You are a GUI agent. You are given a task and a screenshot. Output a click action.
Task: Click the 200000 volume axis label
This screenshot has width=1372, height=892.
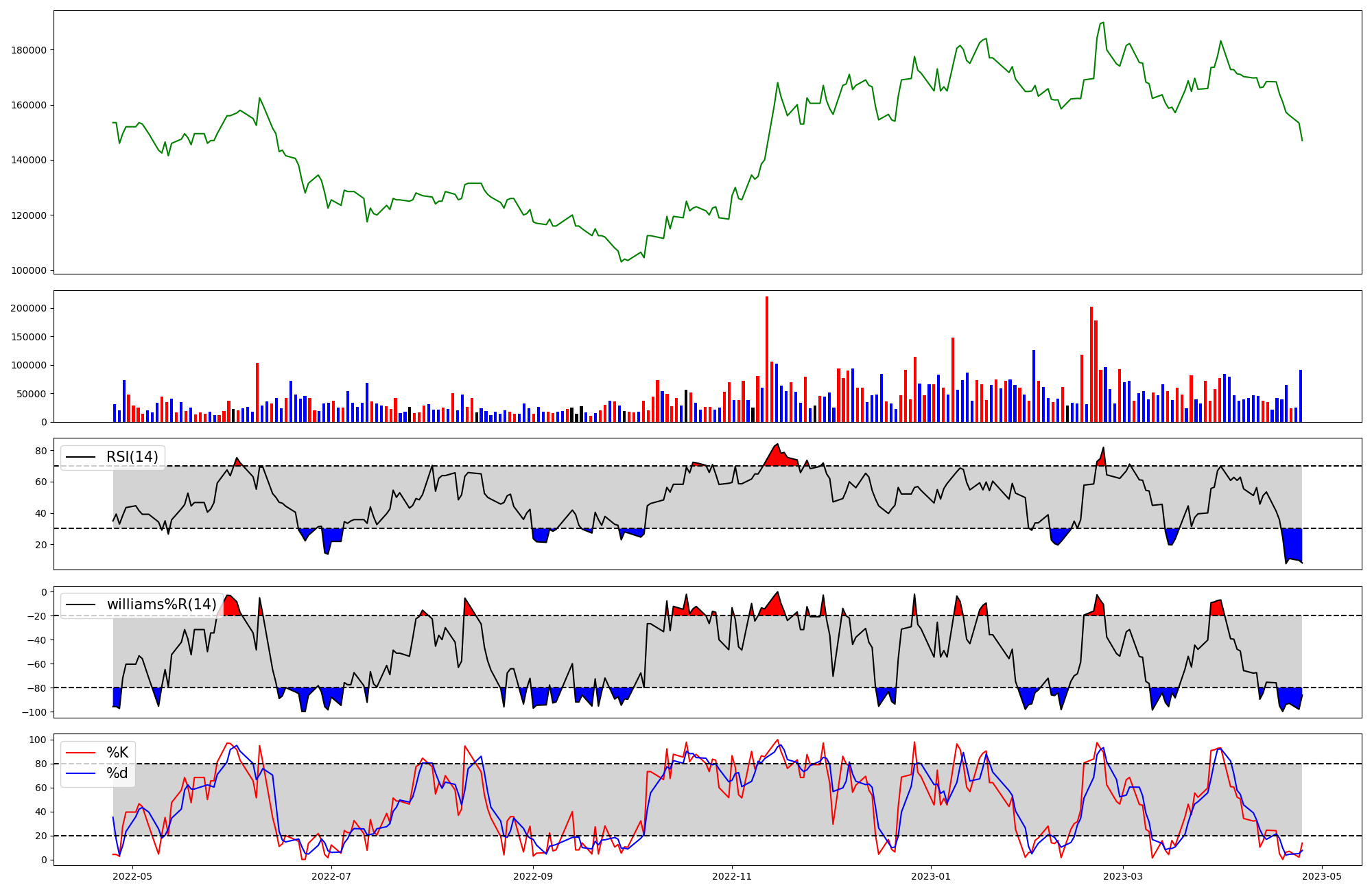29,308
